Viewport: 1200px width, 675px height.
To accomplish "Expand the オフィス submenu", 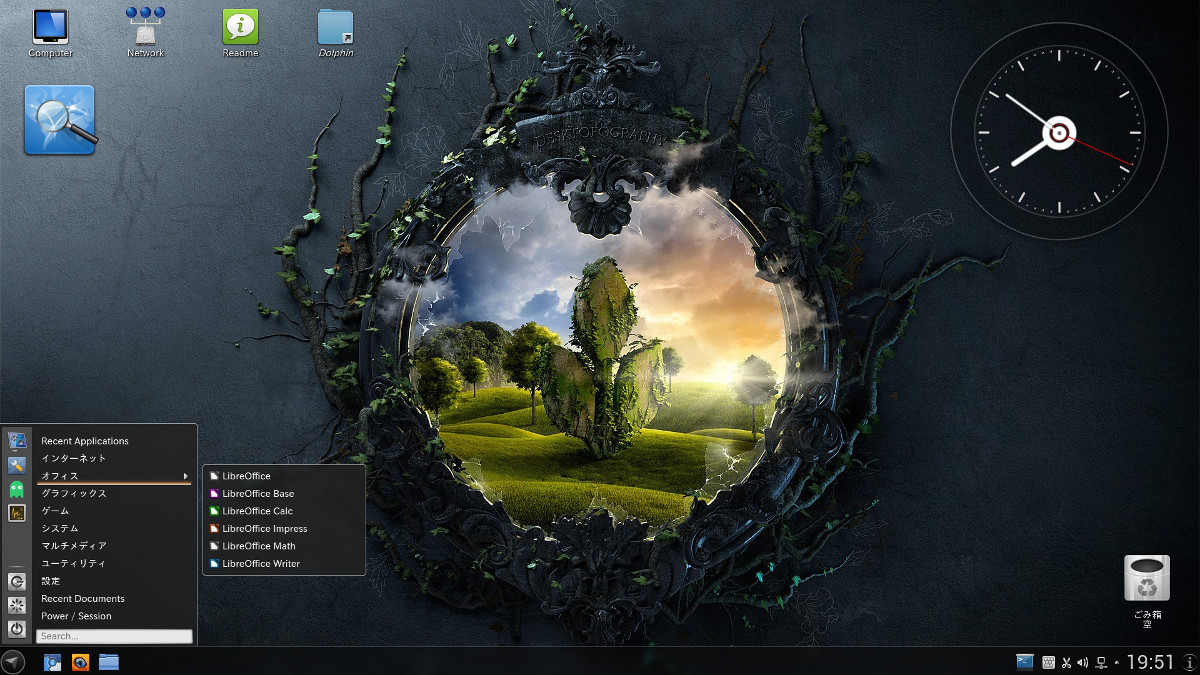I will click(114, 476).
